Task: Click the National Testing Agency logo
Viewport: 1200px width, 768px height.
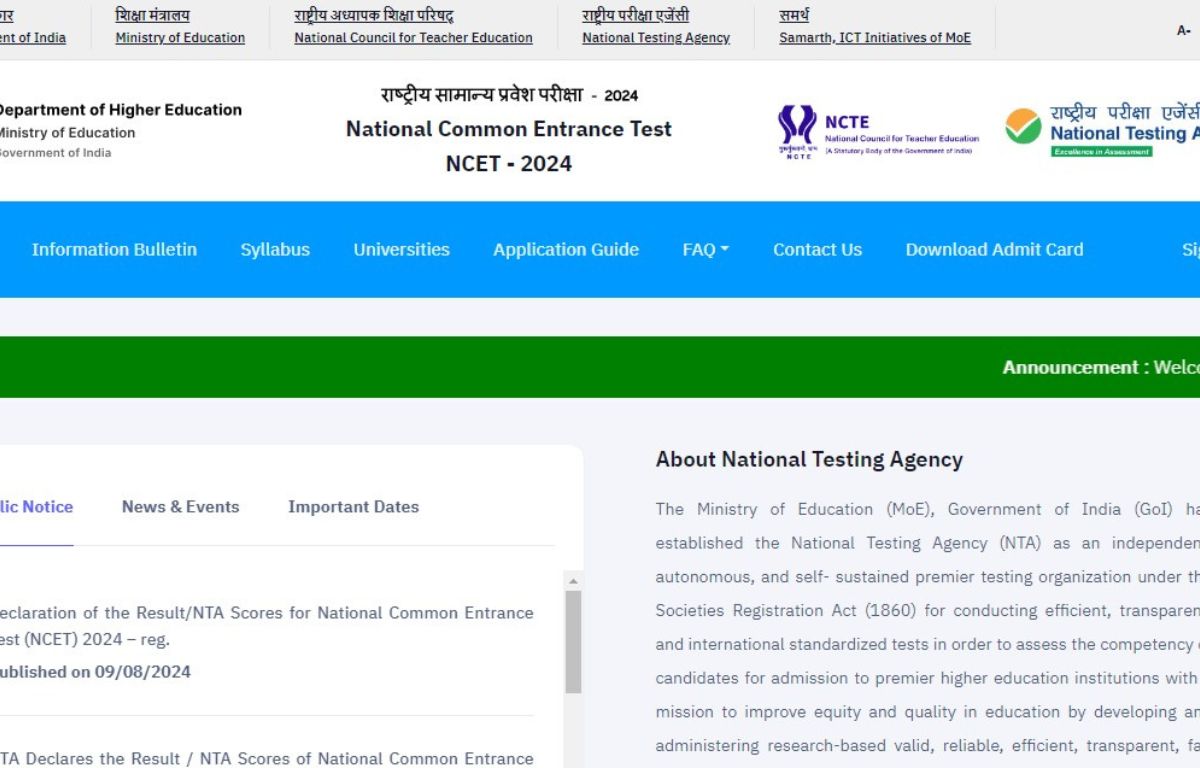Action: pyautogui.click(x=1102, y=131)
